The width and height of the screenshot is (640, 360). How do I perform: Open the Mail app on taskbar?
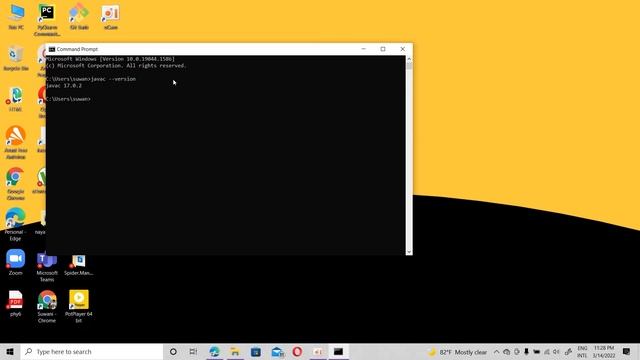pos(277,351)
